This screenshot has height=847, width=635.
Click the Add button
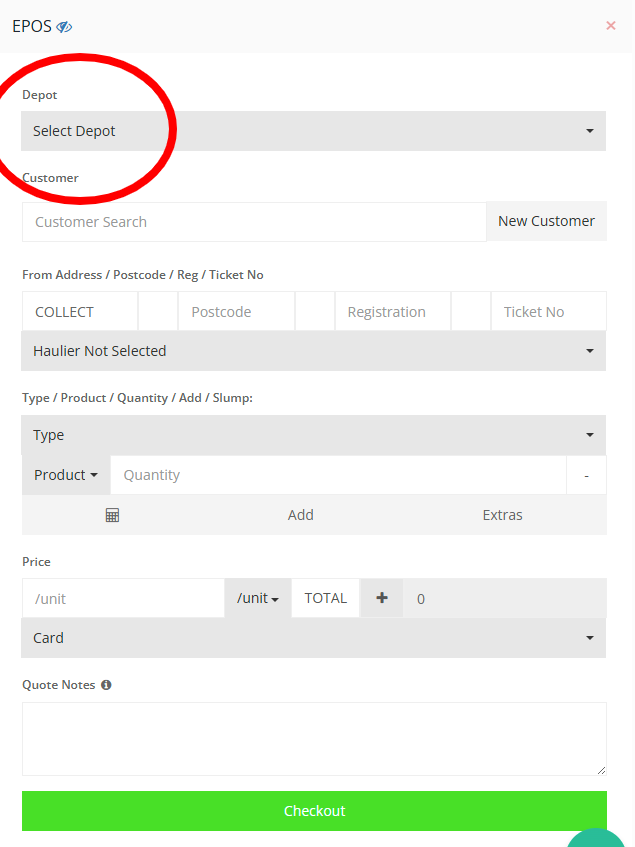coord(300,515)
